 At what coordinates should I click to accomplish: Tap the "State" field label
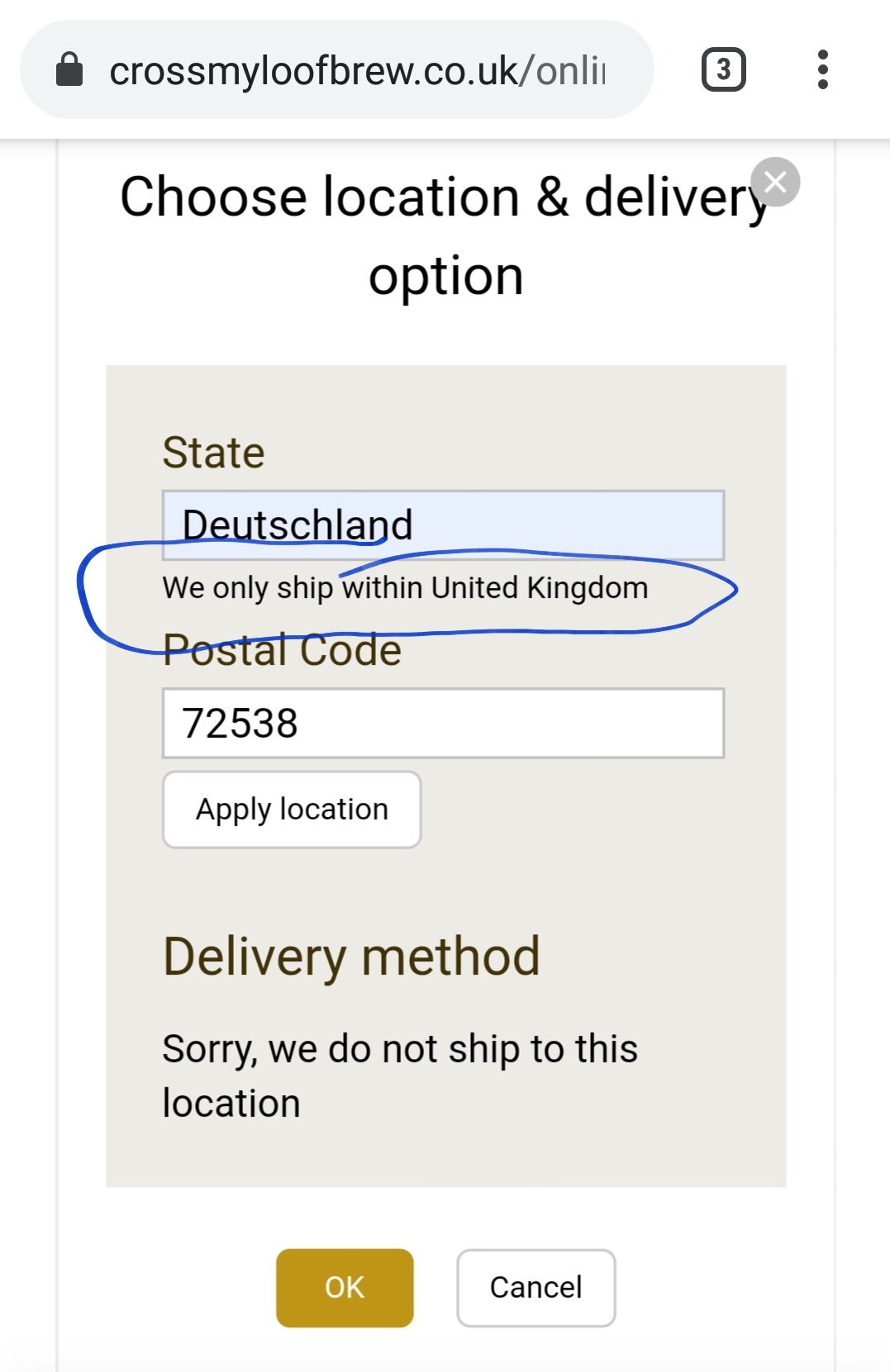(x=213, y=453)
